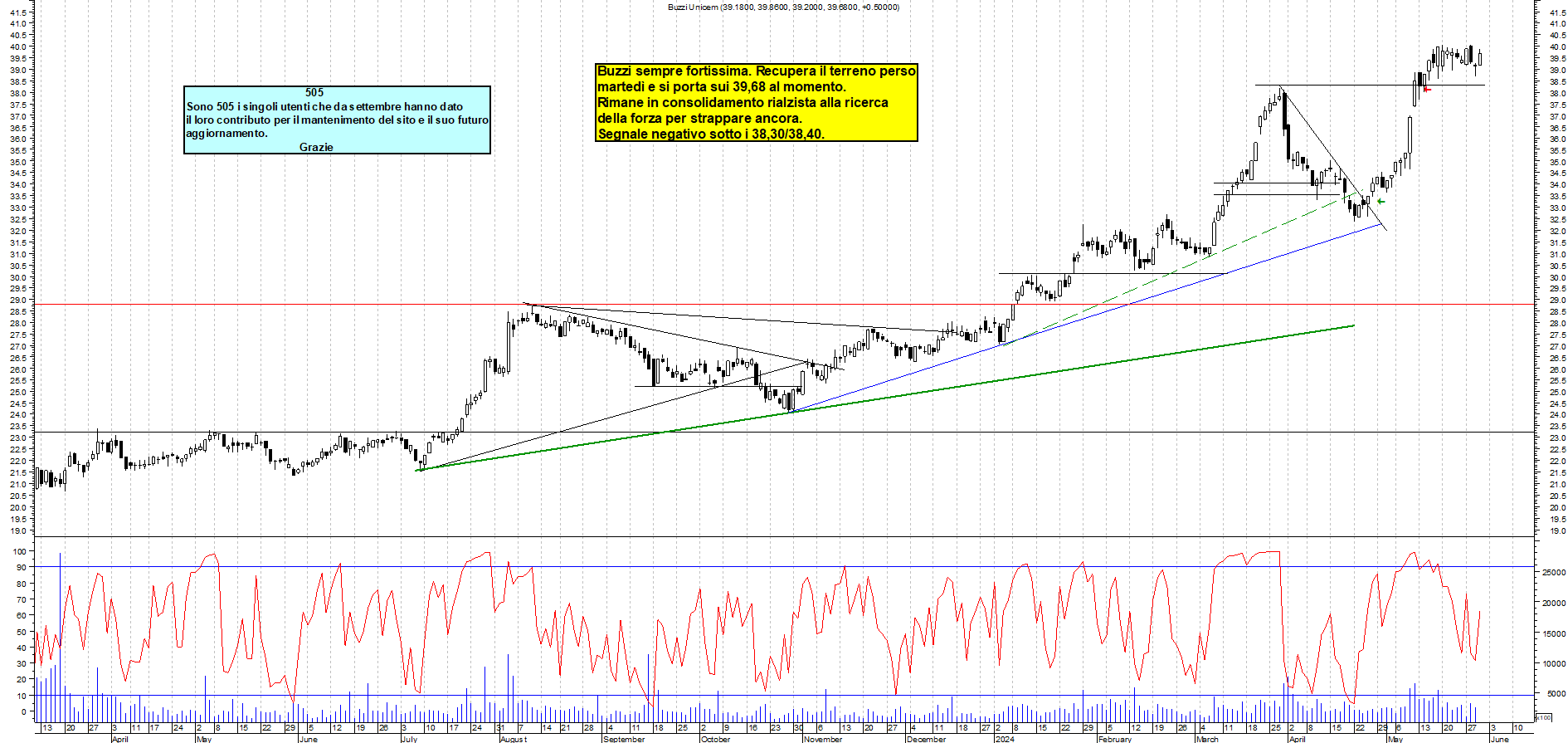Select "Rimane in consolidamento rialzista" line

[743, 103]
